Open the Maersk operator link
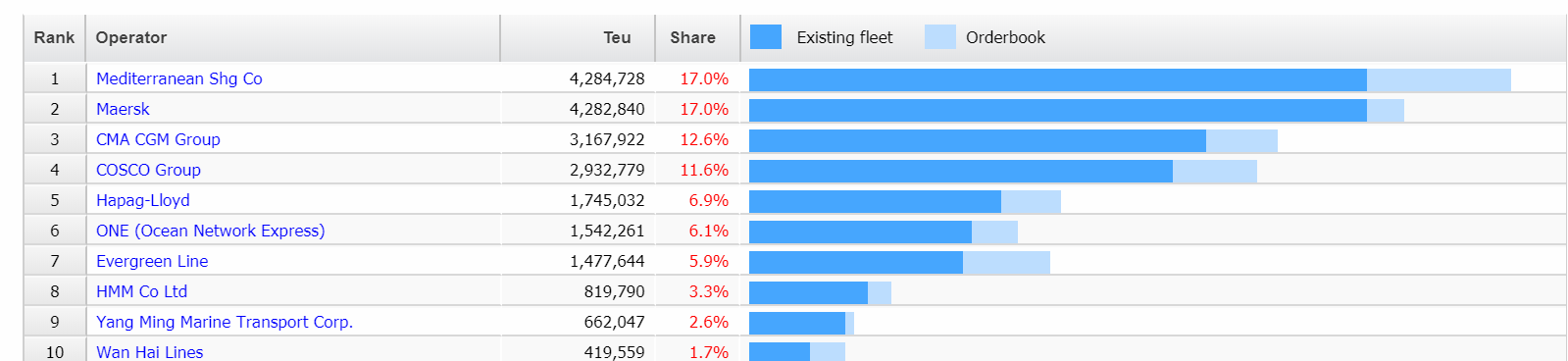 (x=123, y=109)
